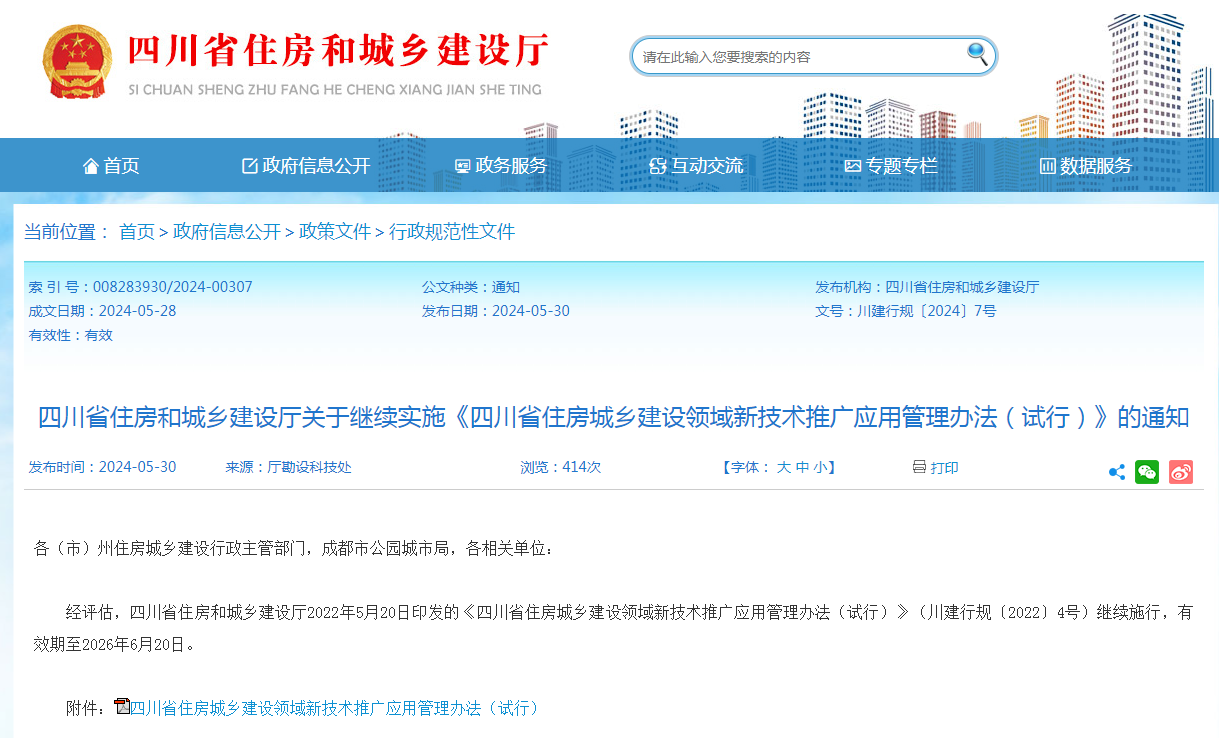This screenshot has width=1219, height=738.
Task: Click 政策文件 in the breadcrumb
Action: pyautogui.click(x=335, y=232)
